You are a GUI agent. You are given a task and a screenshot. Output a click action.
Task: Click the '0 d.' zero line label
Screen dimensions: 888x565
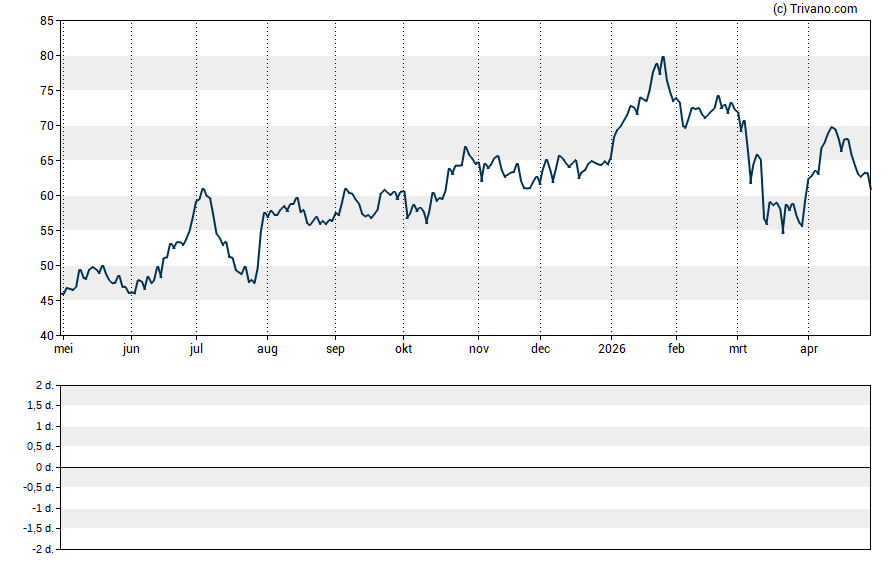[44, 467]
